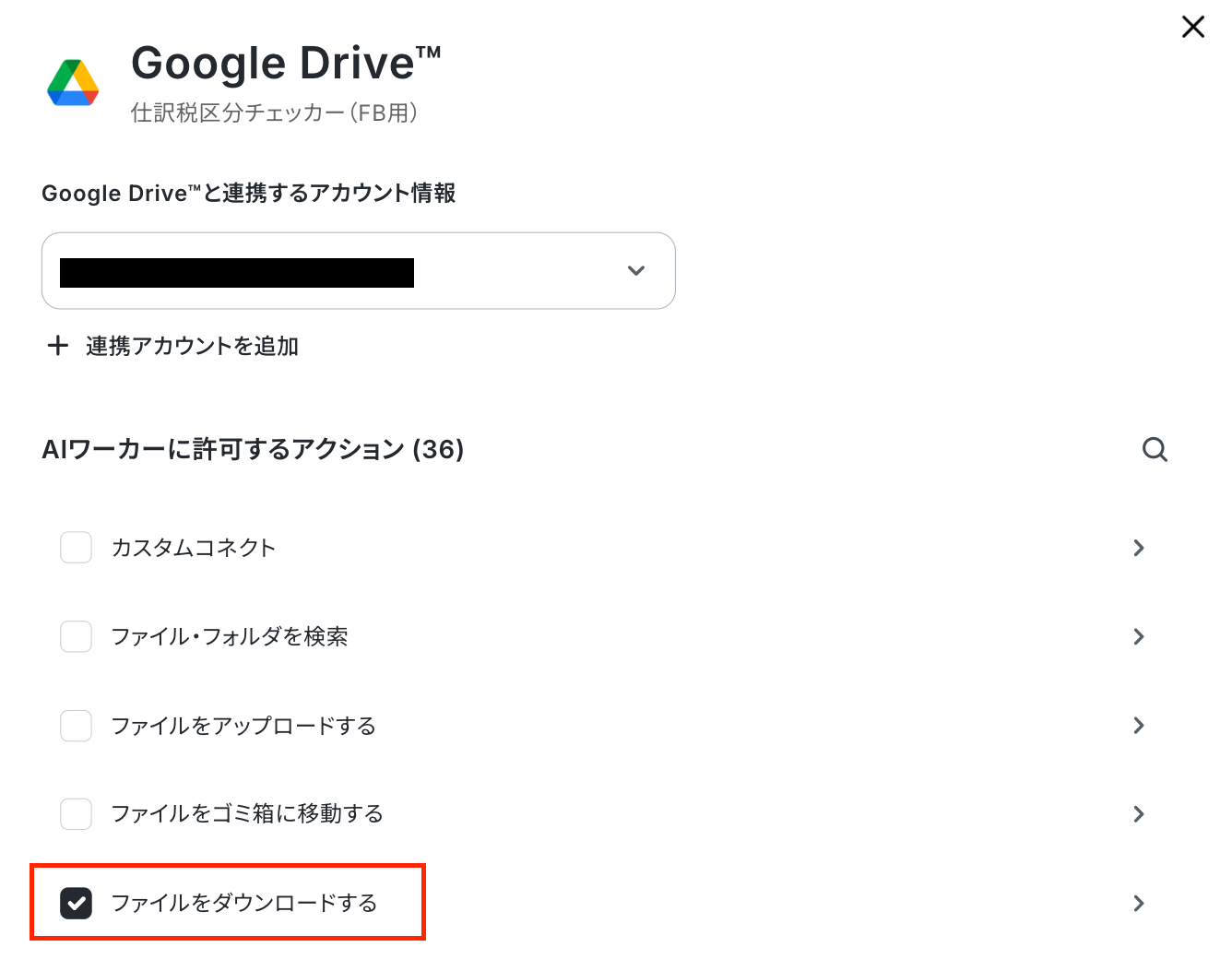Enable the ファイルをゴミ箱に移動する checkbox
The image size is (1232, 959).
(x=76, y=814)
